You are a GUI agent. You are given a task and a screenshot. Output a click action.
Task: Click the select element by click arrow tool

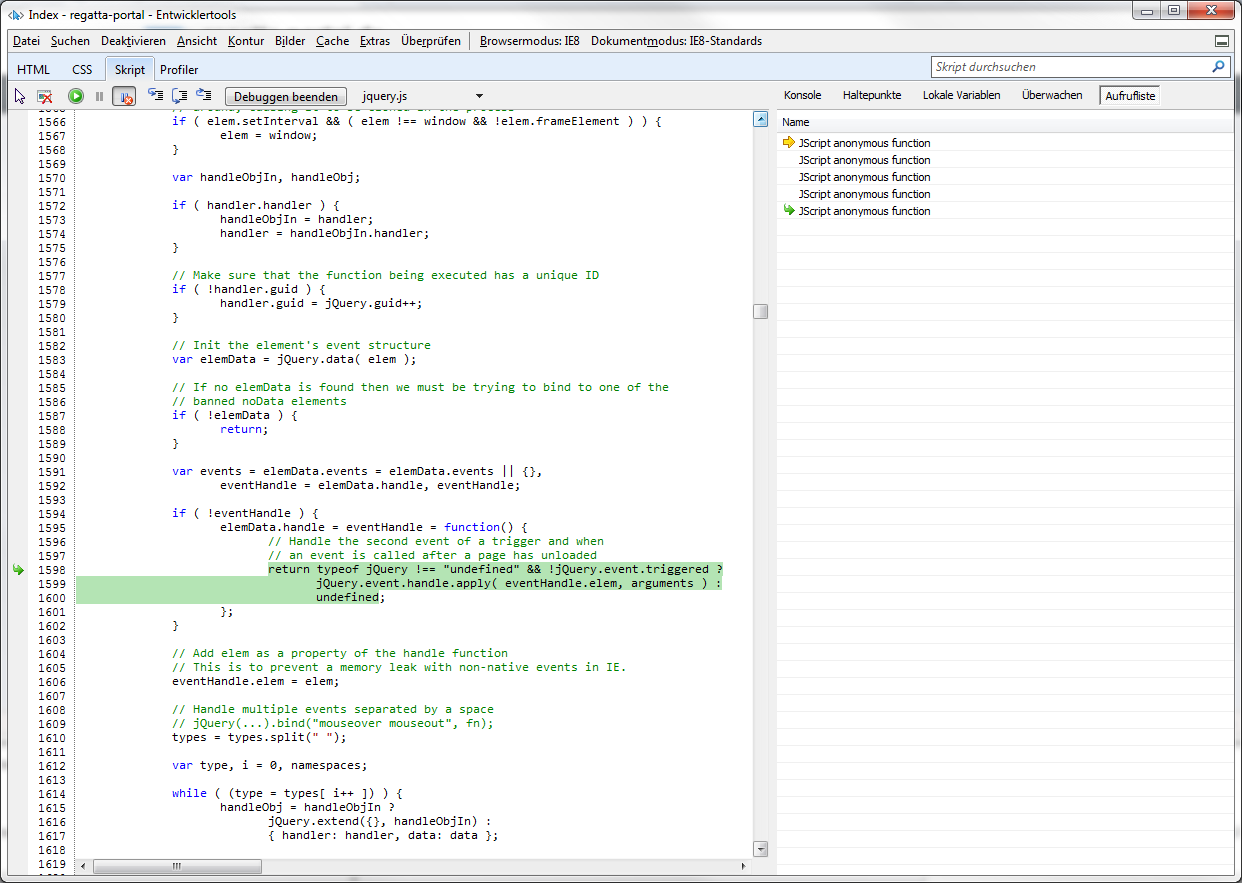click(x=20, y=96)
